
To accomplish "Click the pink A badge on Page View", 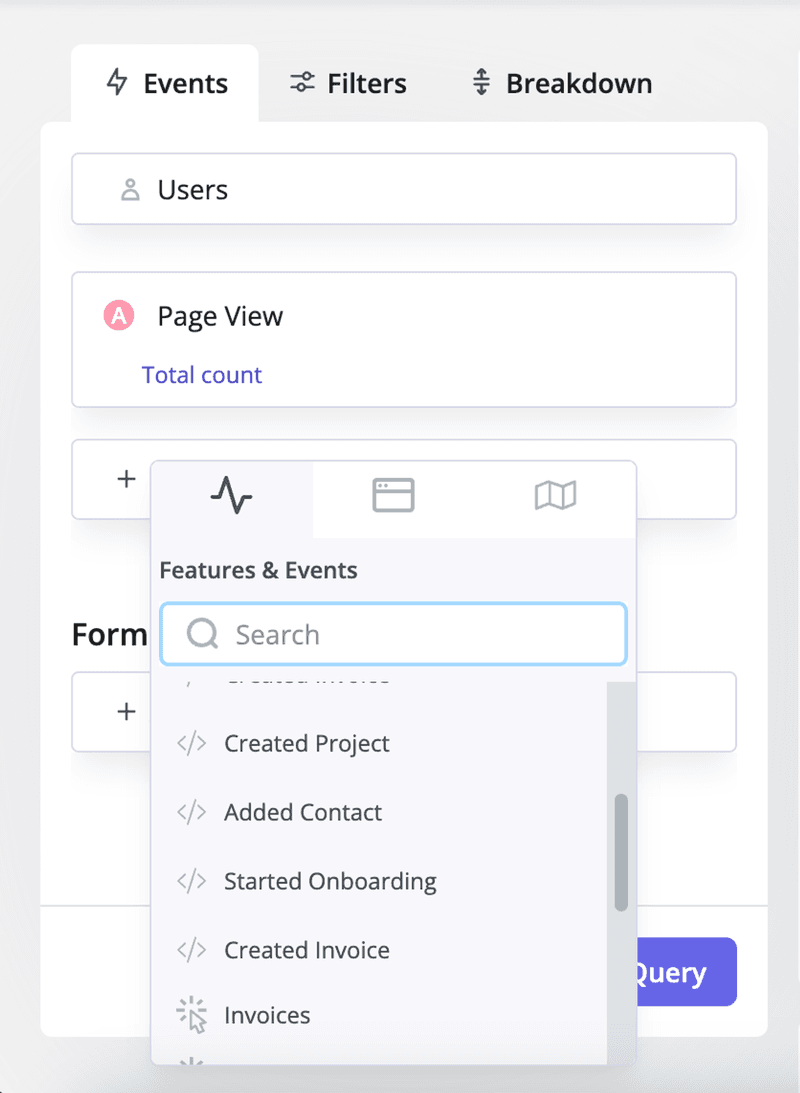I will [x=117, y=315].
